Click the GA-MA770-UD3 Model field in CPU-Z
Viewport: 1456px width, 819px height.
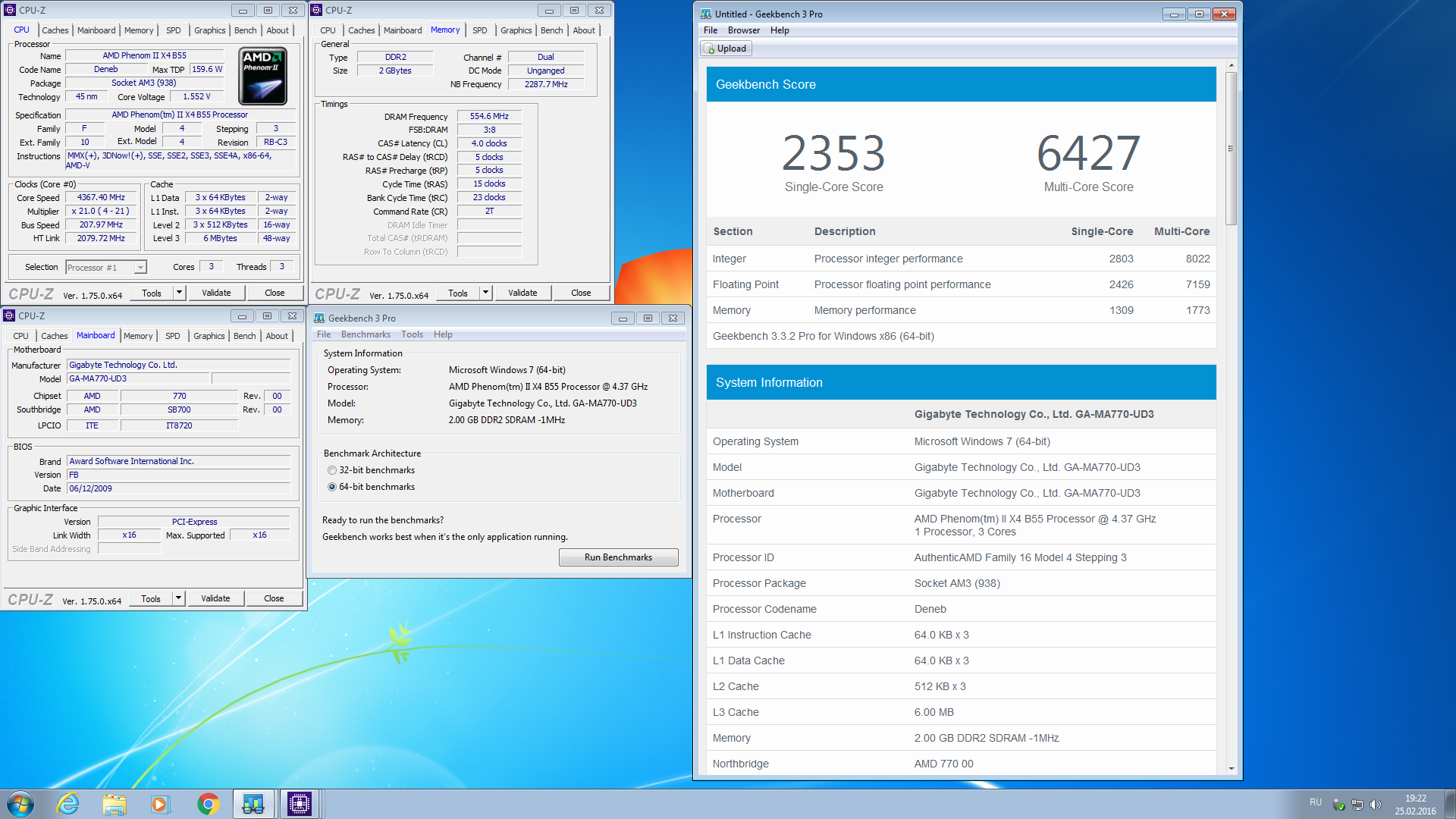pyautogui.click(x=138, y=378)
